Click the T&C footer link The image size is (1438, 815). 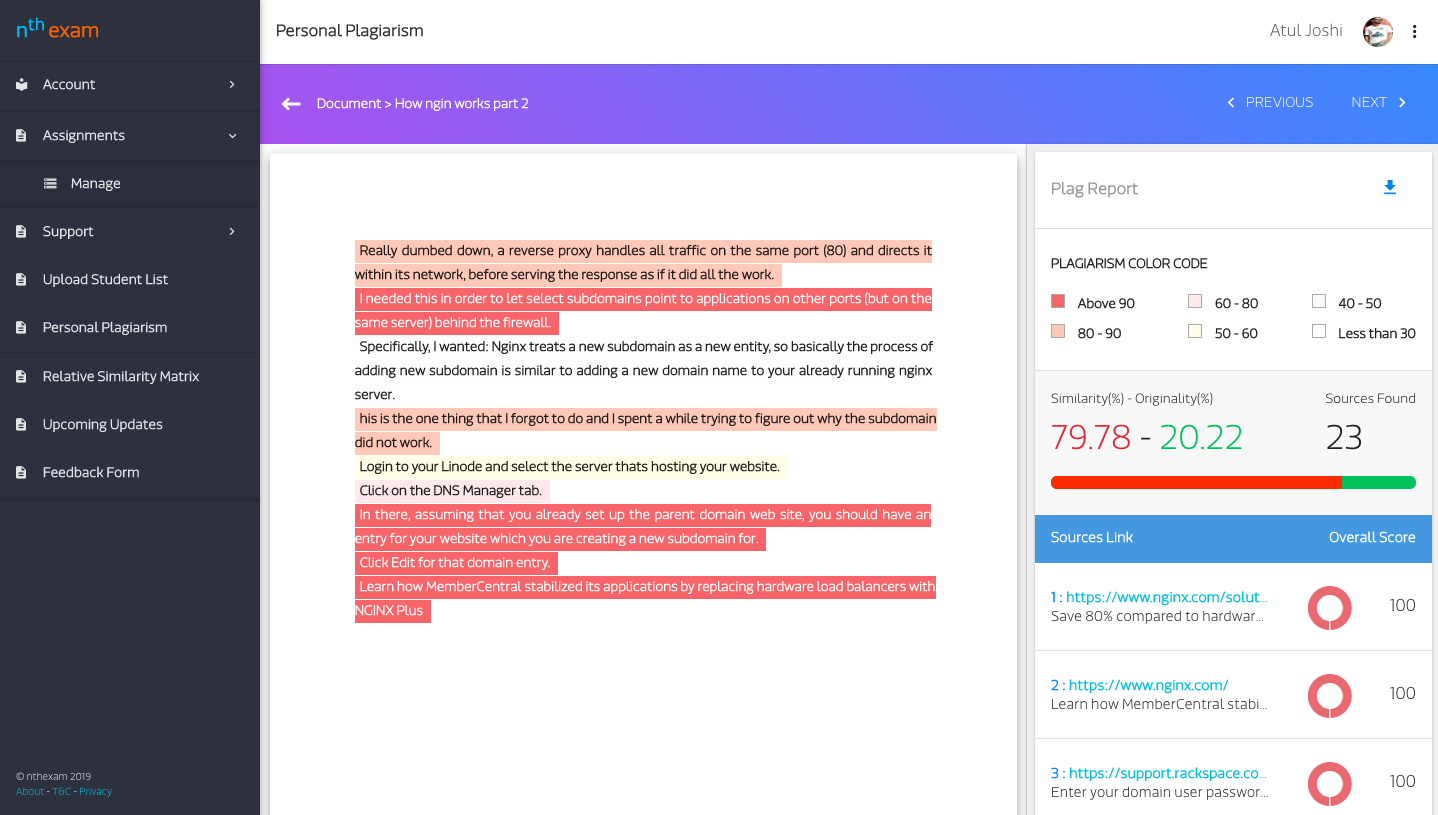pyautogui.click(x=61, y=792)
